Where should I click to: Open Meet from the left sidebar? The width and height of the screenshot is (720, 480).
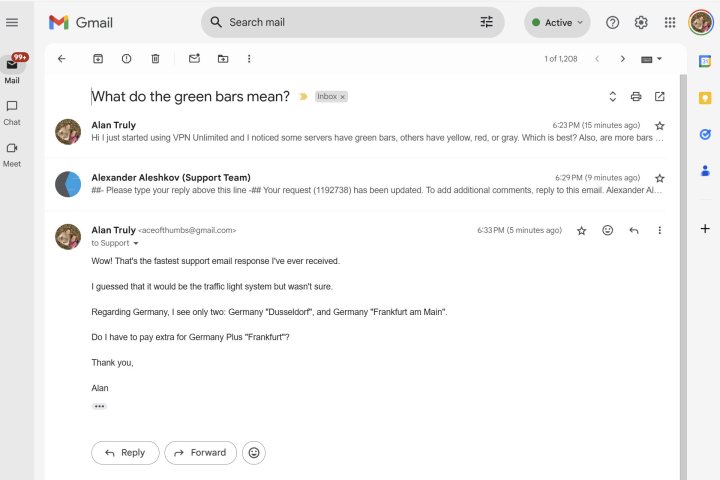tap(12, 153)
